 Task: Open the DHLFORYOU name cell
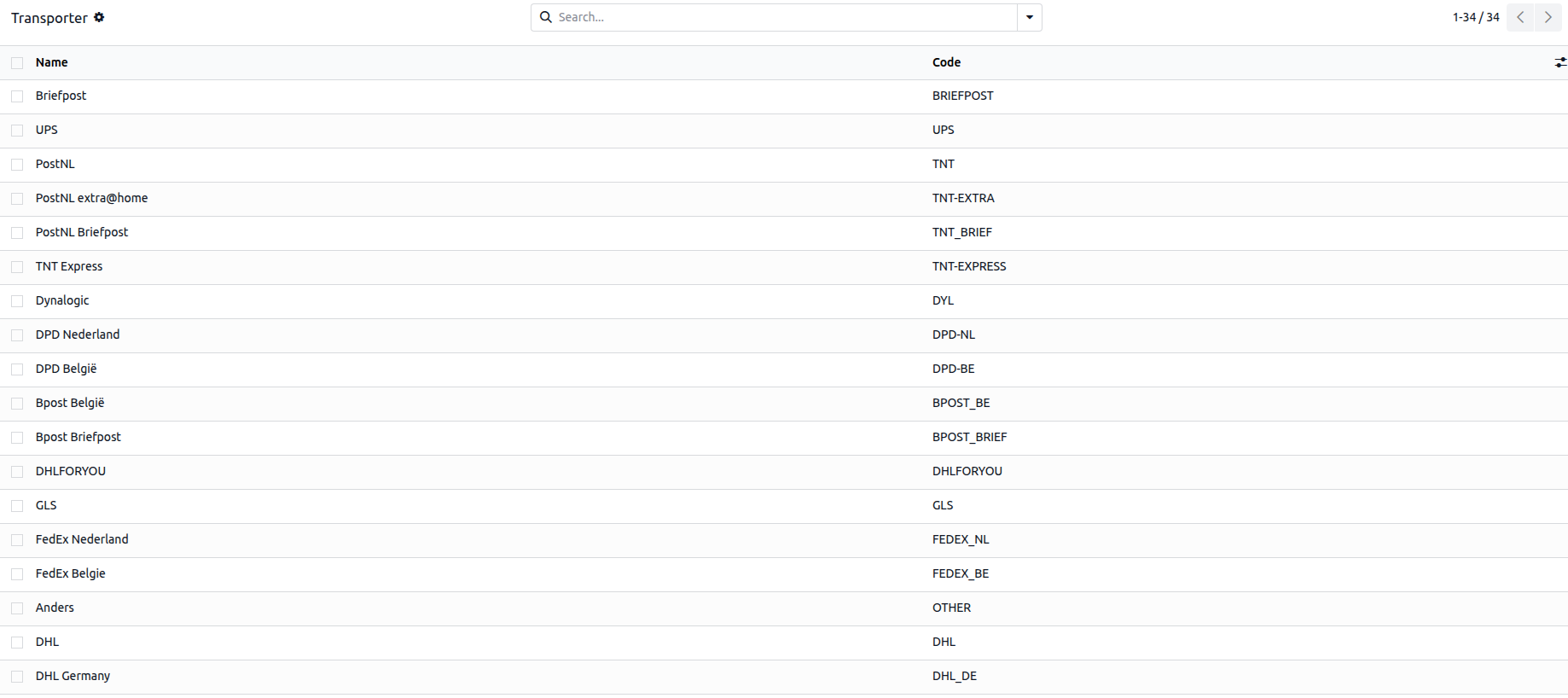coord(71,471)
